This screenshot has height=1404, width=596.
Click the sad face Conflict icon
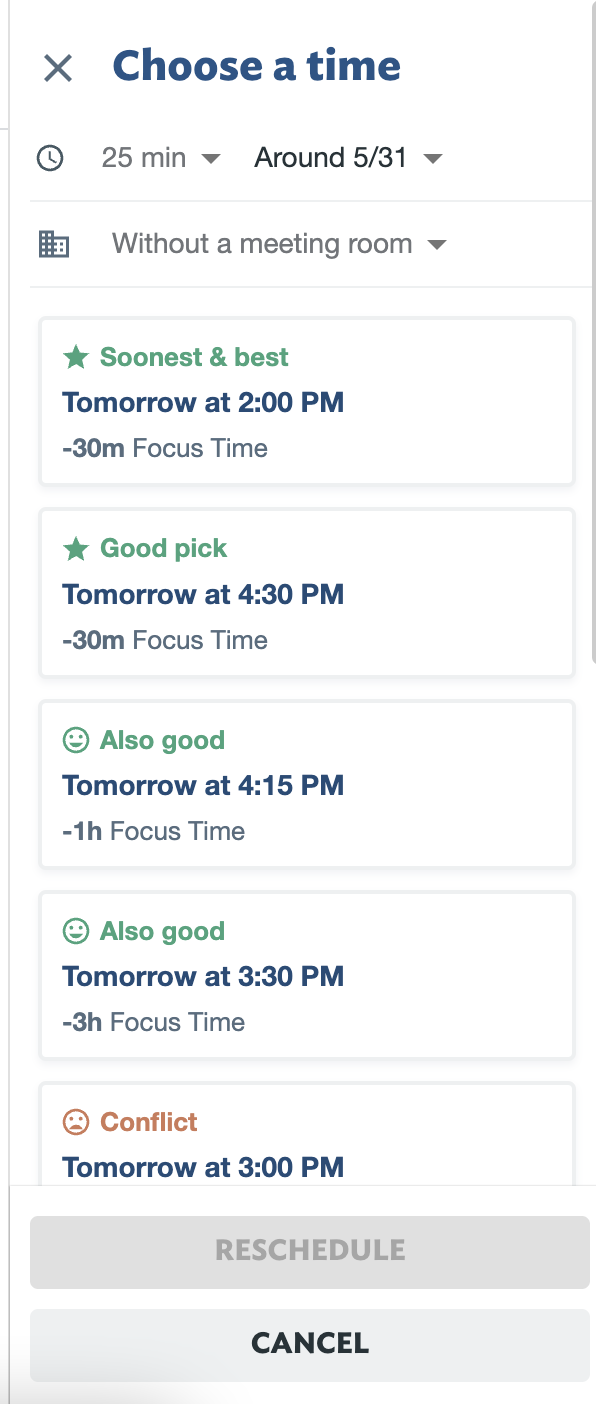[x=75, y=1122]
